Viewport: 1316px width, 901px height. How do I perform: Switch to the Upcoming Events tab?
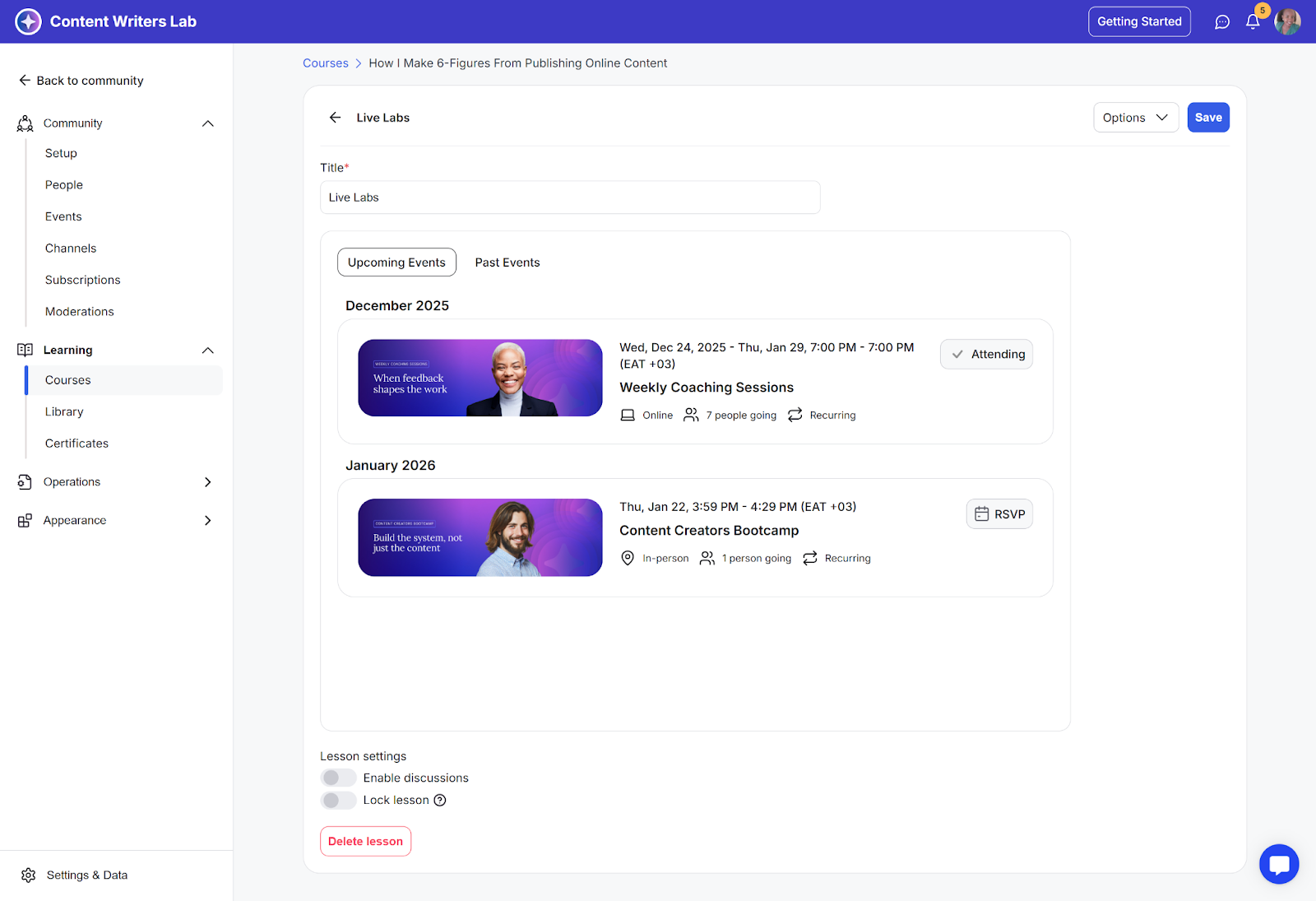pos(396,262)
